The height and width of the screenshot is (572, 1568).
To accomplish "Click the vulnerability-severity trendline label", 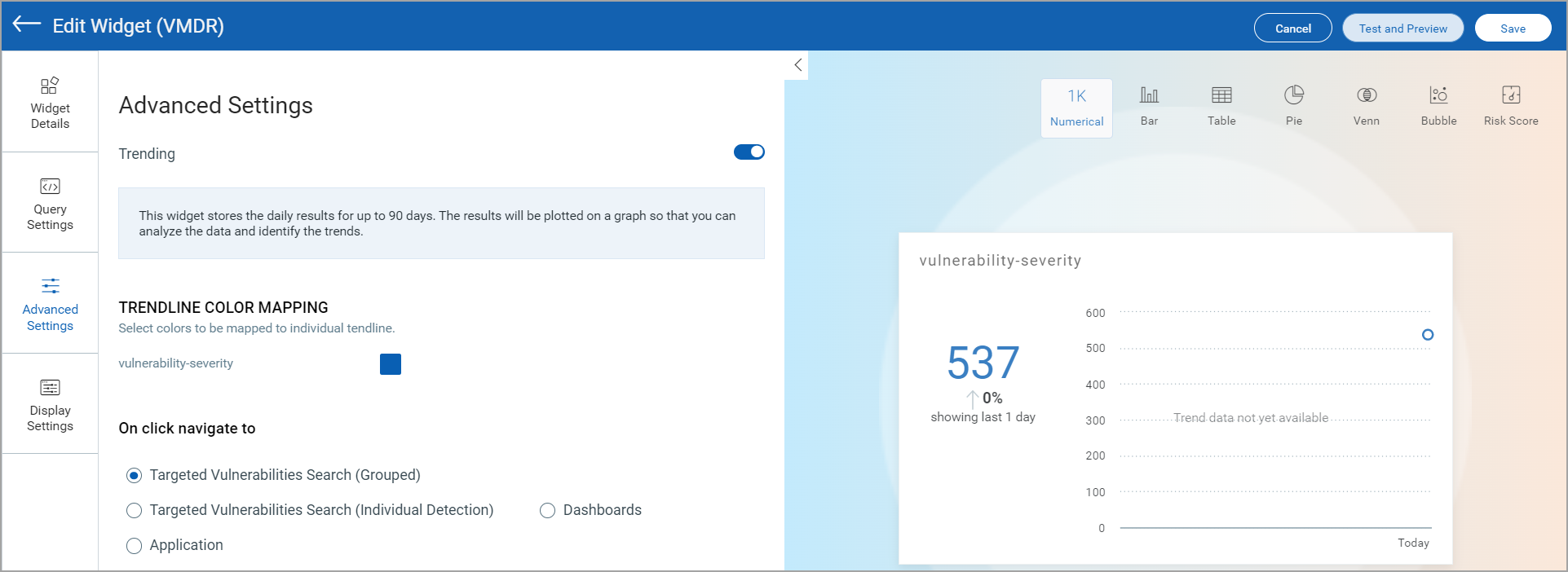I will click(176, 363).
